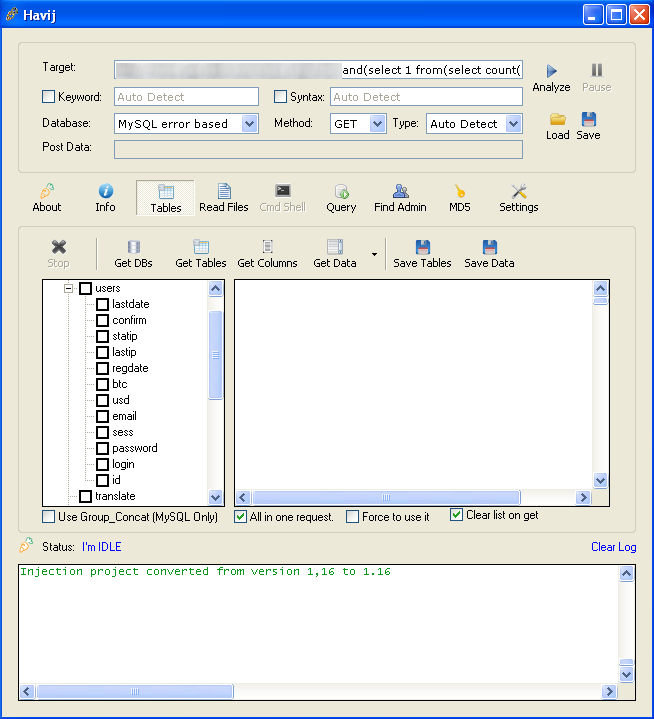The image size is (654, 719).
Task: Click the I'm IDLE status text
Action: coord(101,547)
